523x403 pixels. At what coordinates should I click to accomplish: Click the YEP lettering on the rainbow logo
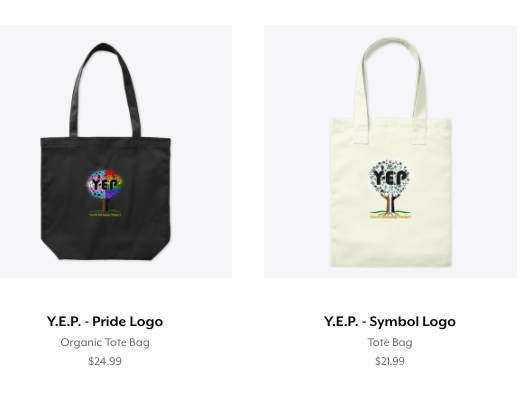(x=105, y=184)
